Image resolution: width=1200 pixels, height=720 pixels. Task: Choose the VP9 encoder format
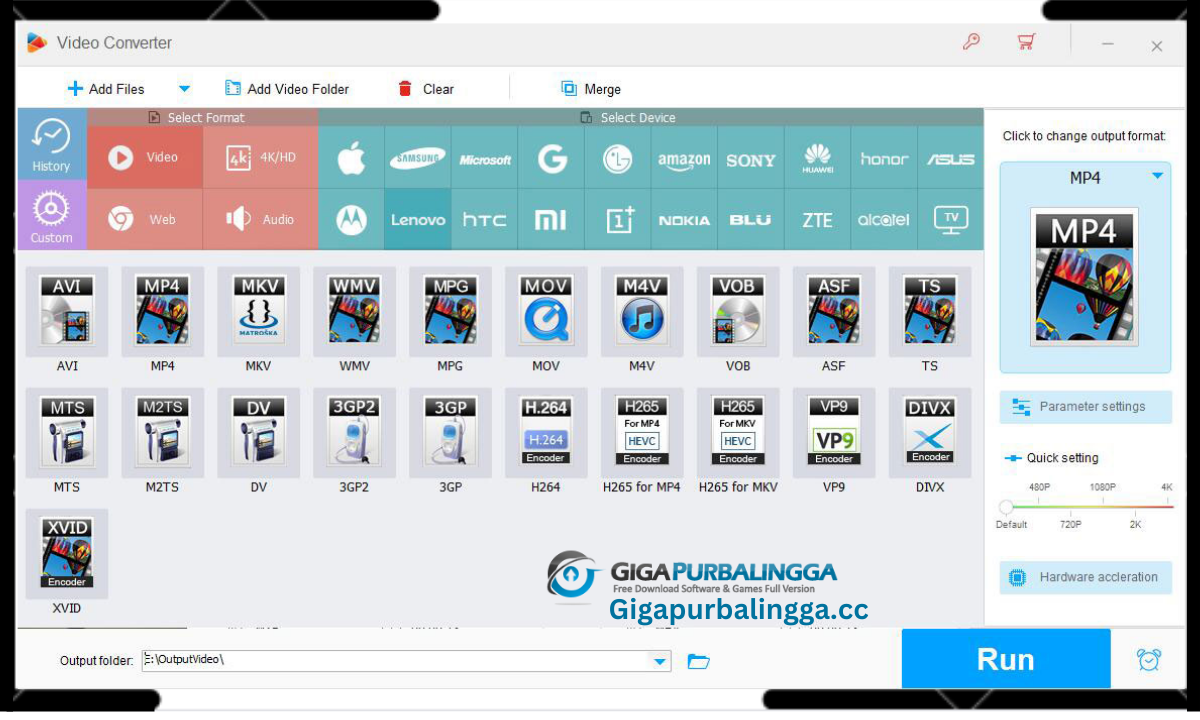(834, 433)
